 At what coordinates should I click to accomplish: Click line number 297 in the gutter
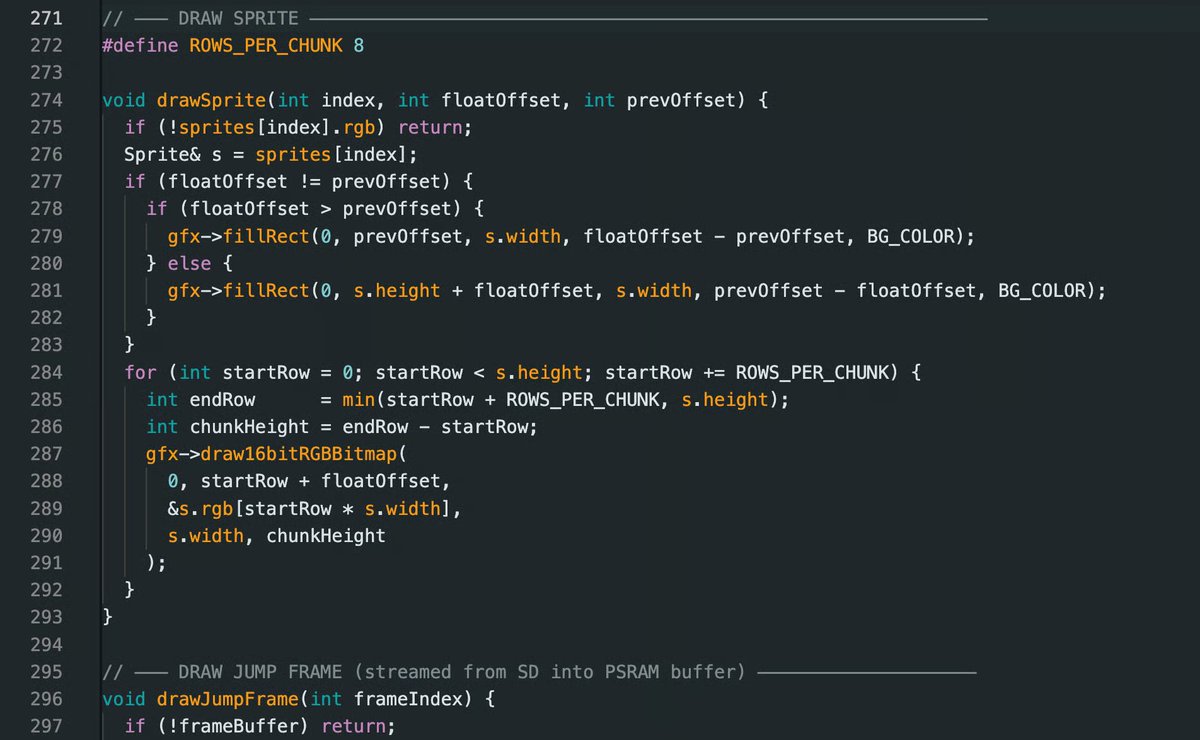(x=47, y=726)
